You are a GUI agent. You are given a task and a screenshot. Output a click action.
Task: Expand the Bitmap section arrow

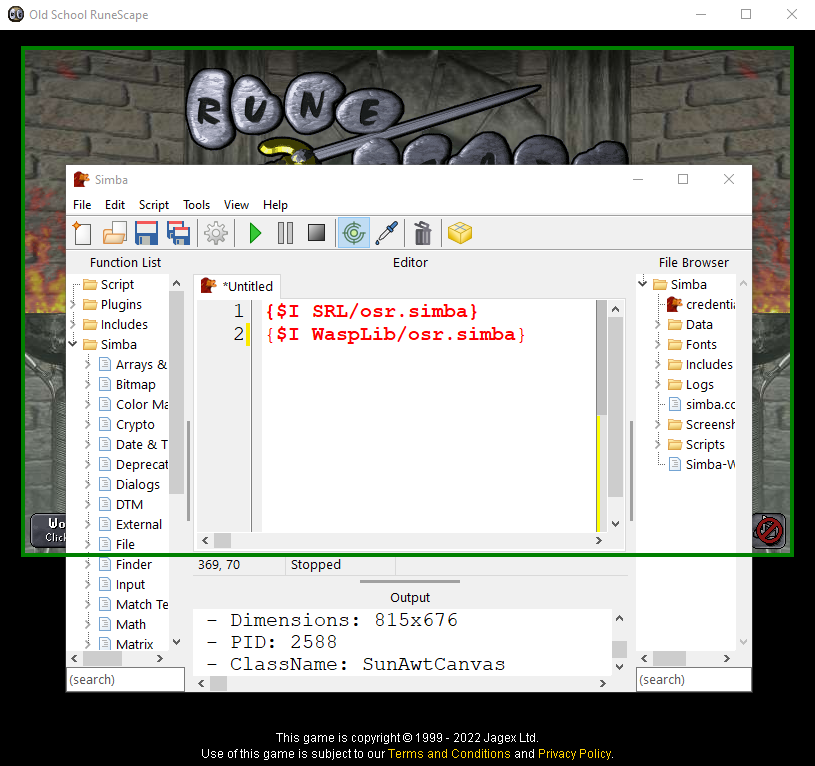(88, 384)
